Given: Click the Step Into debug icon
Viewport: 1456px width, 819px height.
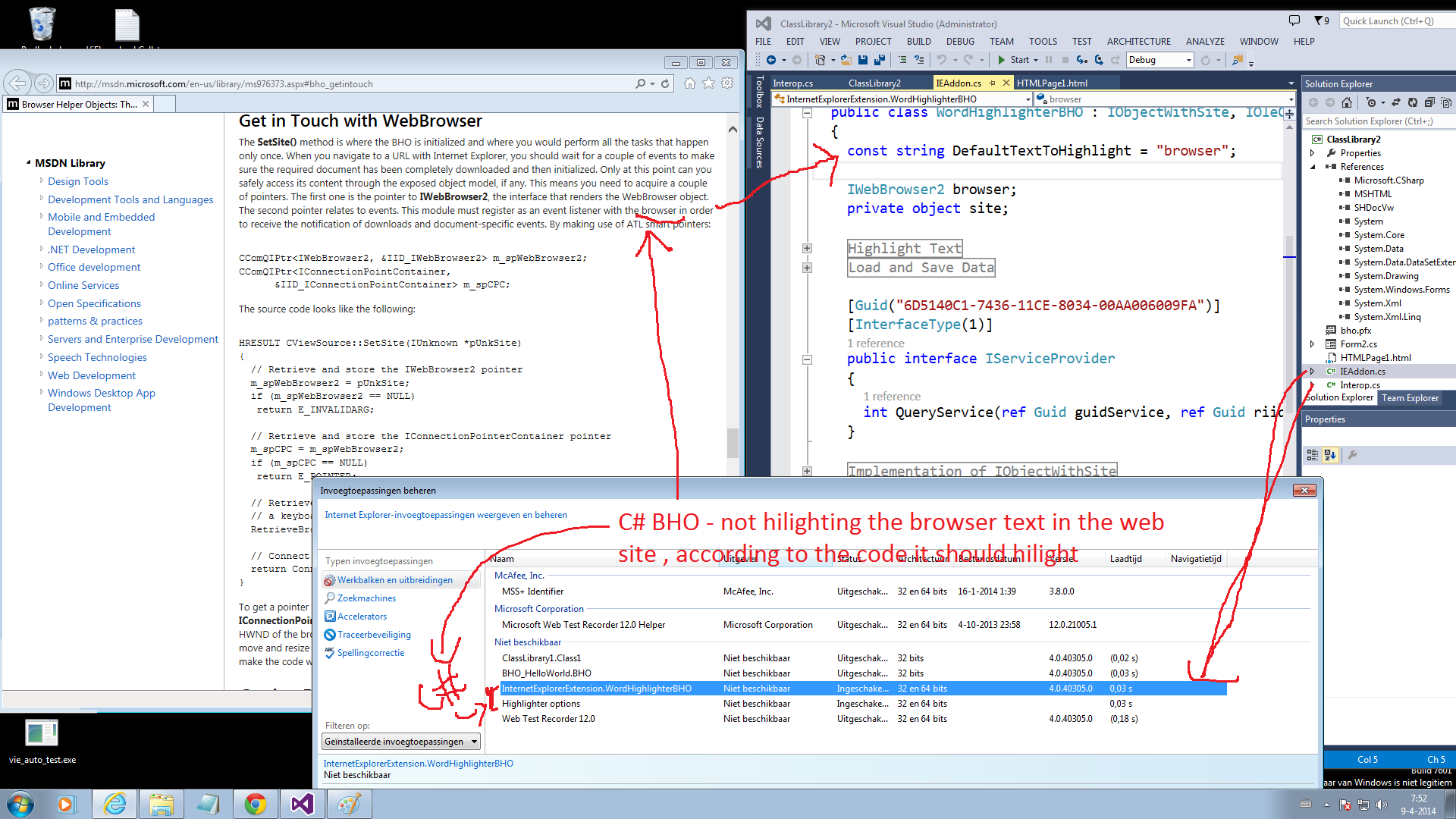Looking at the screenshot, I should (1082, 60).
